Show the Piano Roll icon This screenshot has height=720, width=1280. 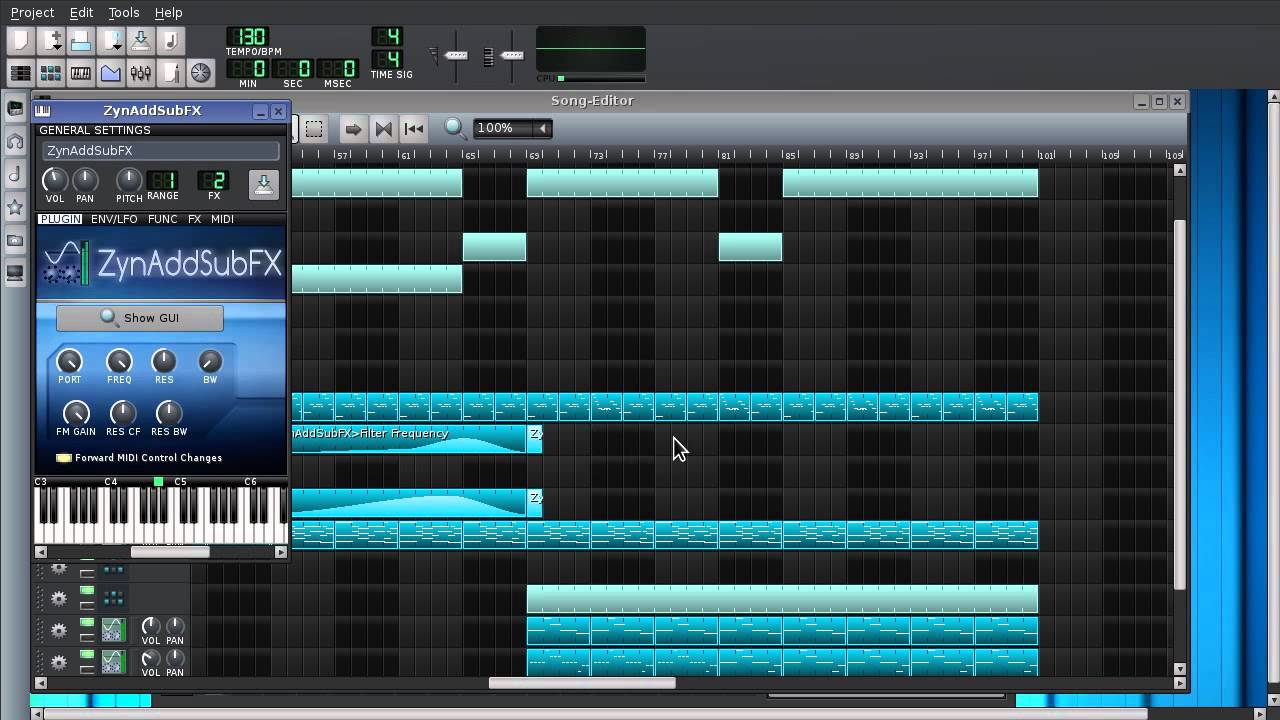81,73
